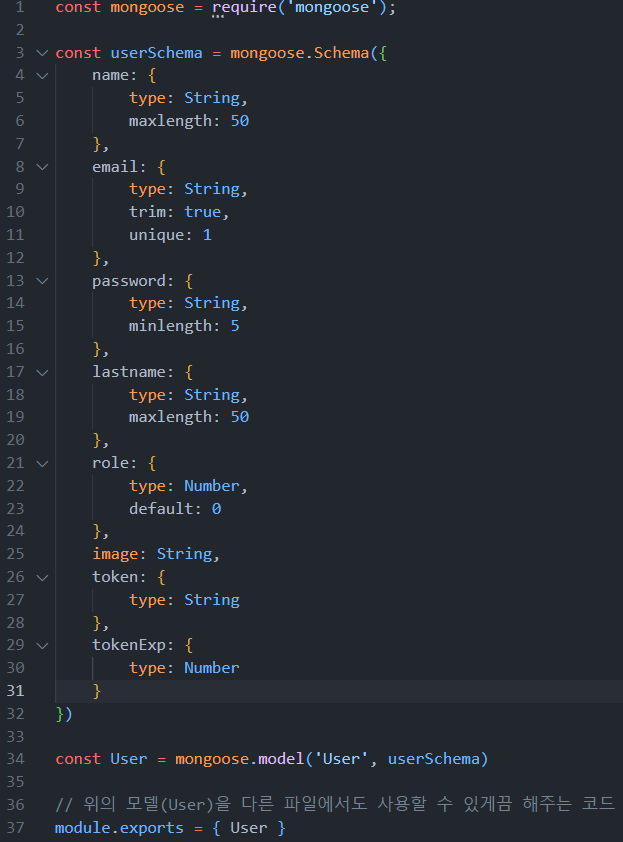Viewport: 623px width, 842px height.
Task: Click the closing brace on line 31
Action: (x=97, y=691)
